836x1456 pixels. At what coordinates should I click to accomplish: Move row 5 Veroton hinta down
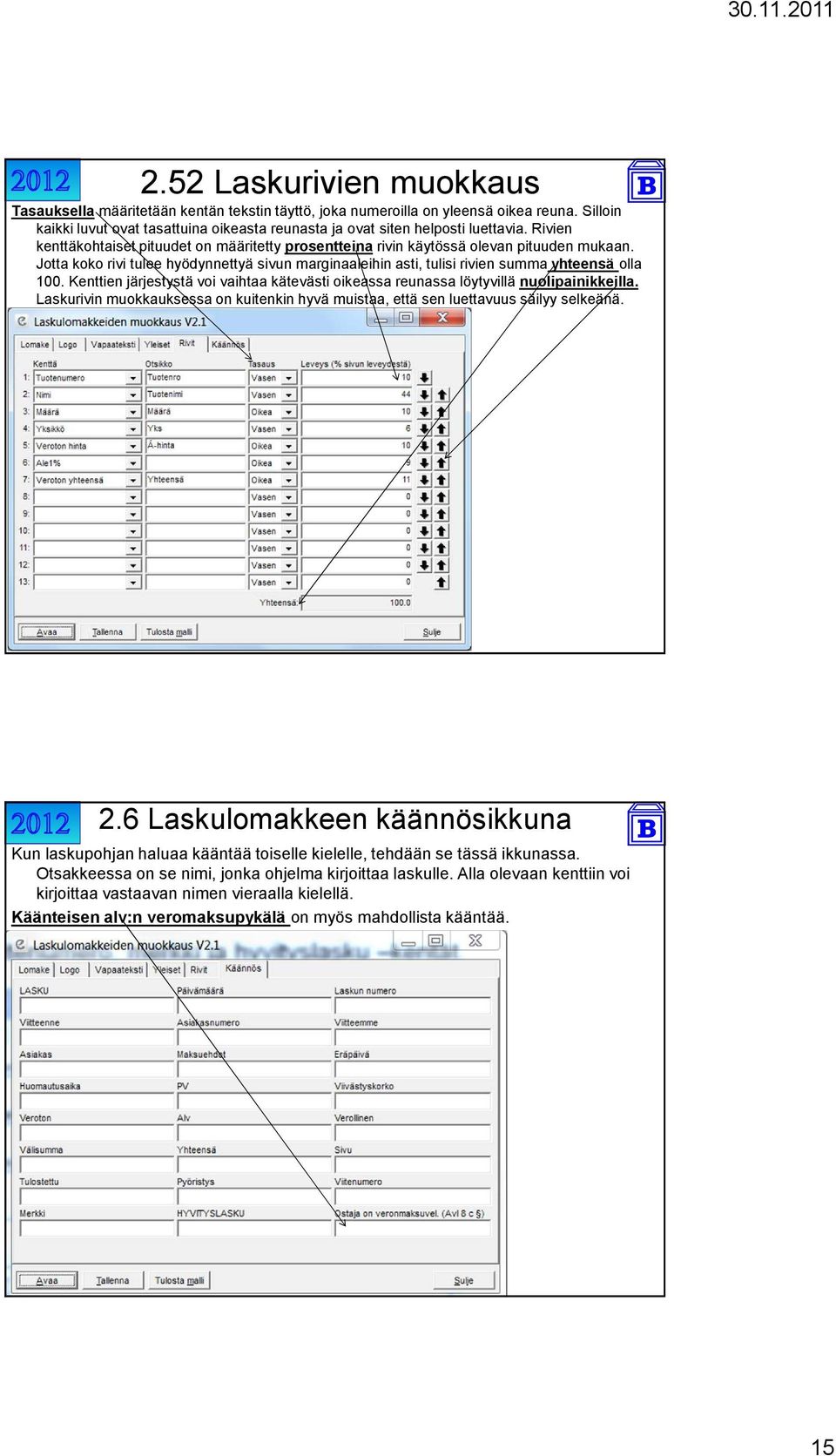424,446
